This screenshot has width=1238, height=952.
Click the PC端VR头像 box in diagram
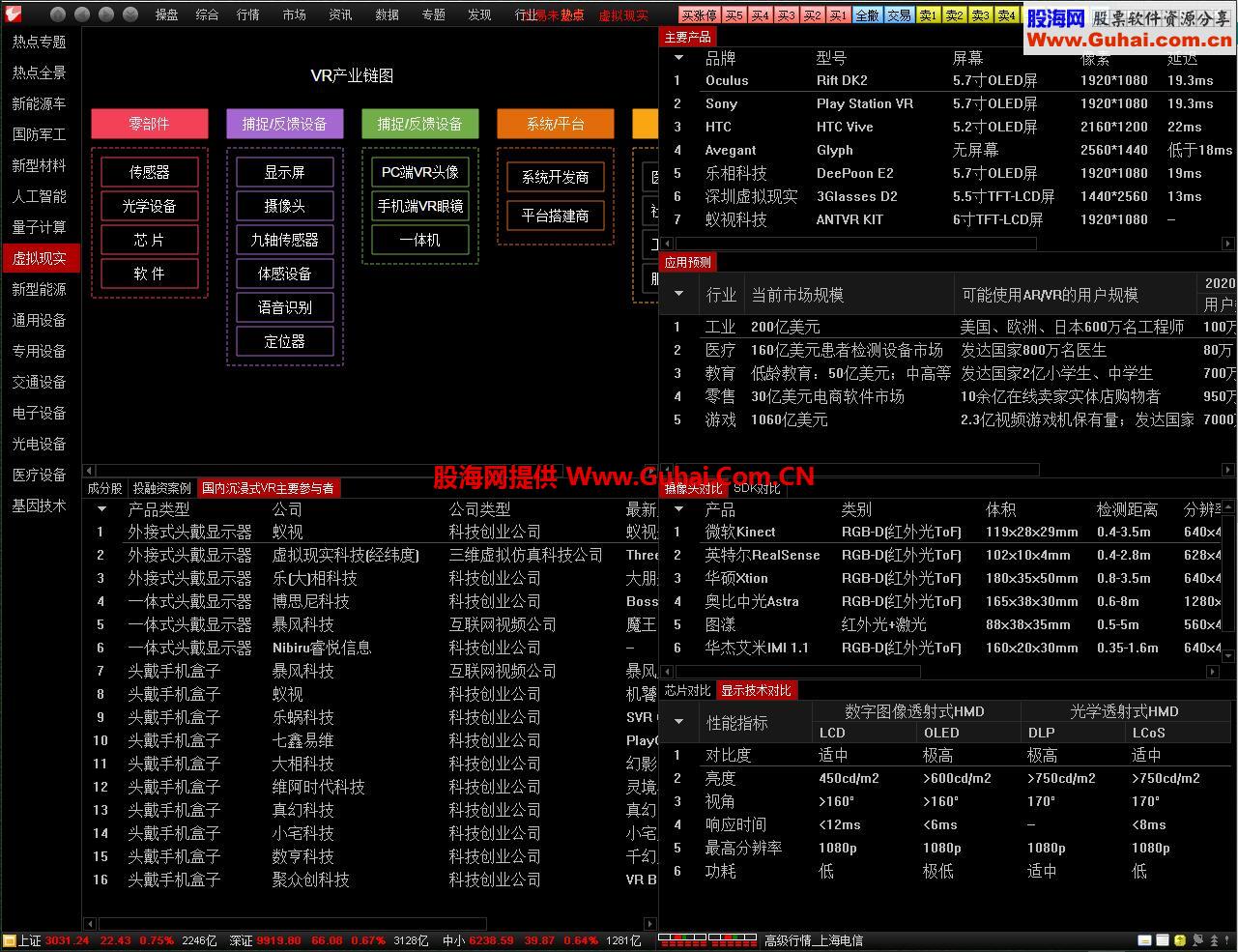pyautogui.click(x=420, y=172)
